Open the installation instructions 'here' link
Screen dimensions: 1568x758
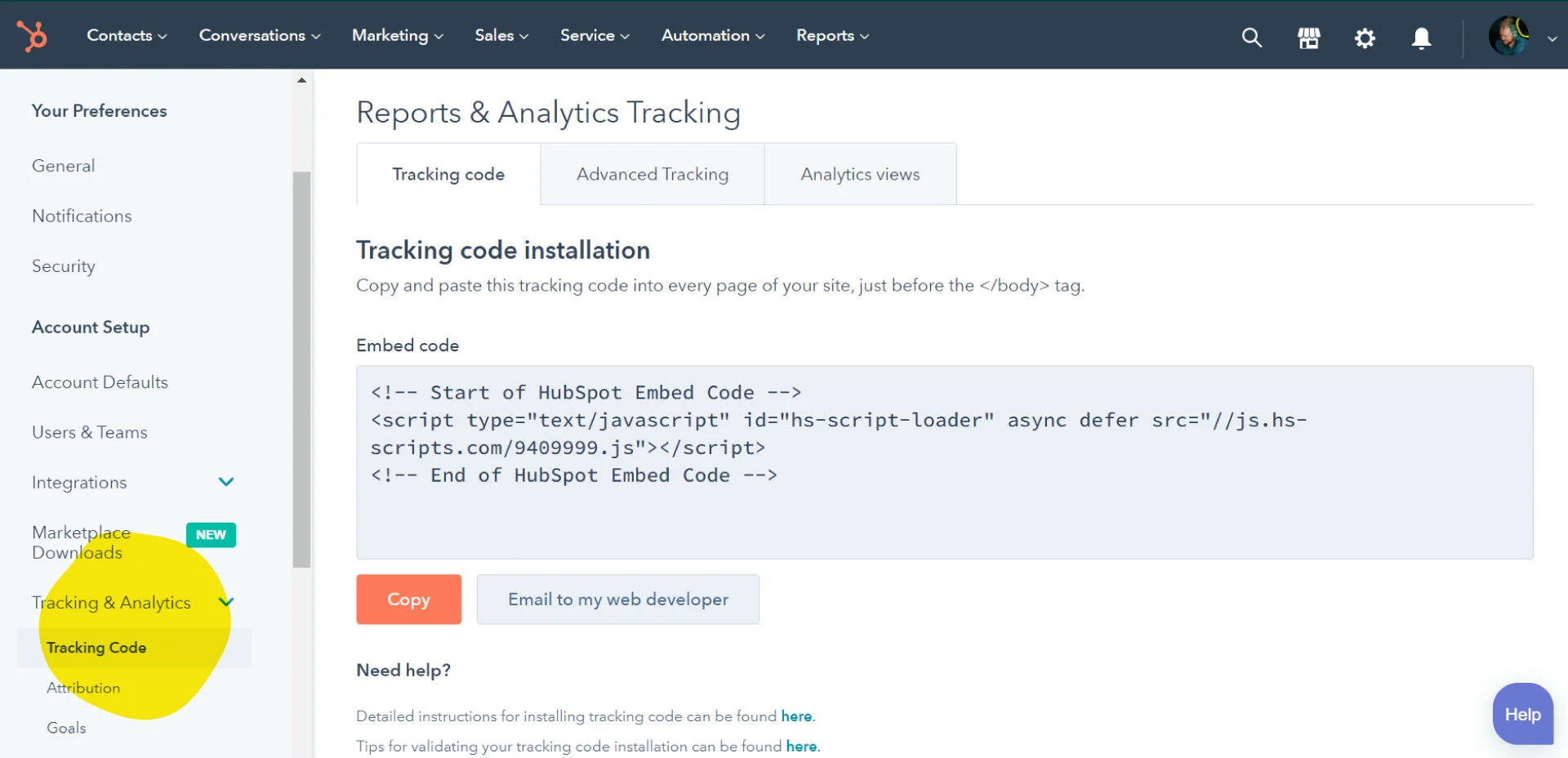(x=795, y=716)
